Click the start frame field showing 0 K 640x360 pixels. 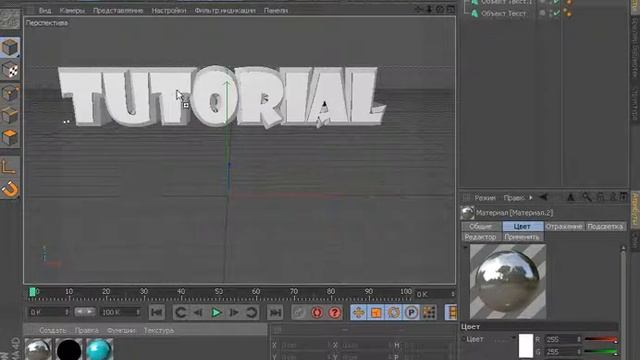(49, 312)
